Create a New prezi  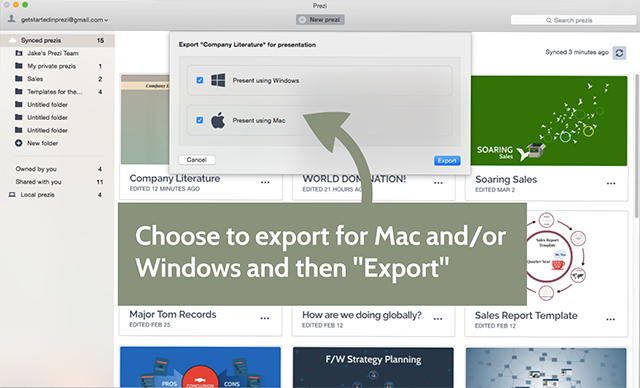[320, 20]
